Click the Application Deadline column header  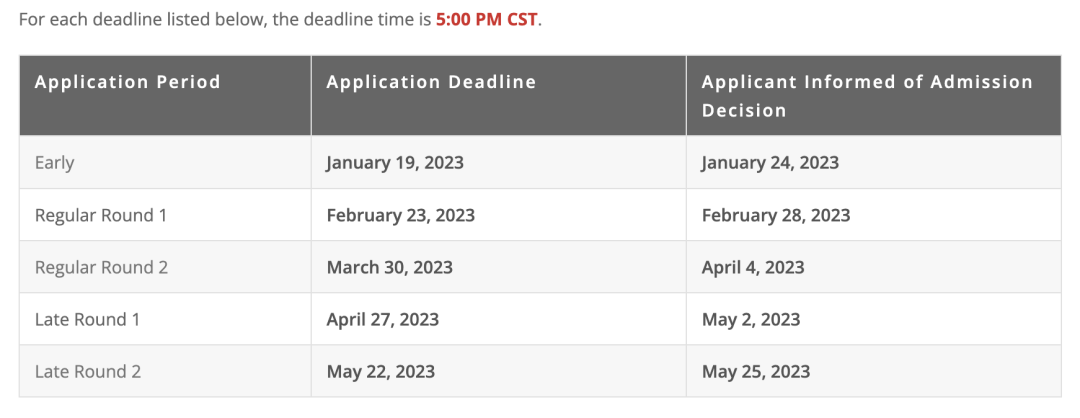tap(431, 82)
